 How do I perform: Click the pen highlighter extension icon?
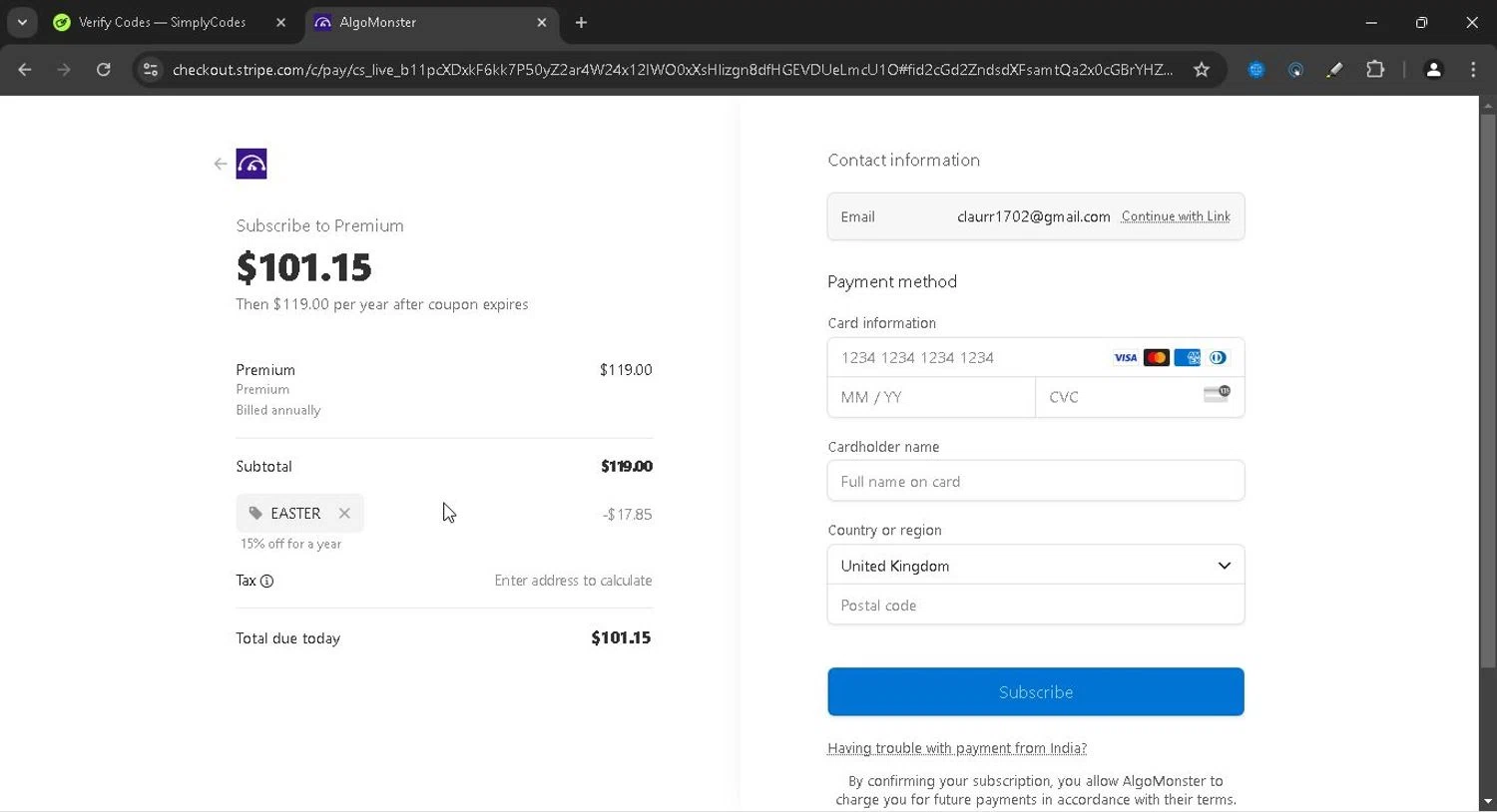pyautogui.click(x=1334, y=70)
